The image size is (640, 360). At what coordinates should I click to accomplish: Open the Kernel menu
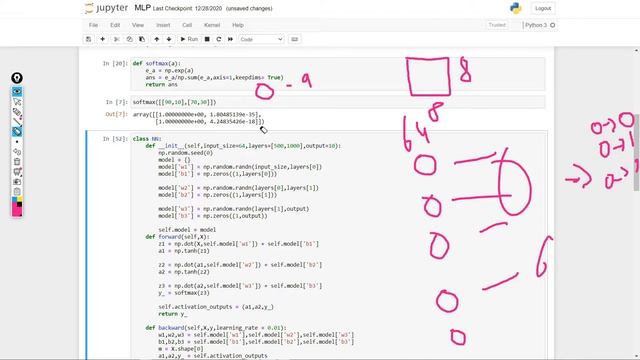coord(212,25)
